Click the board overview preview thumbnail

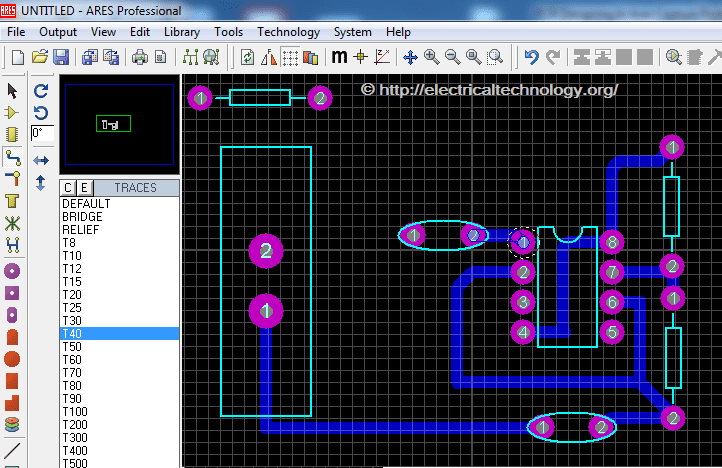coord(119,124)
